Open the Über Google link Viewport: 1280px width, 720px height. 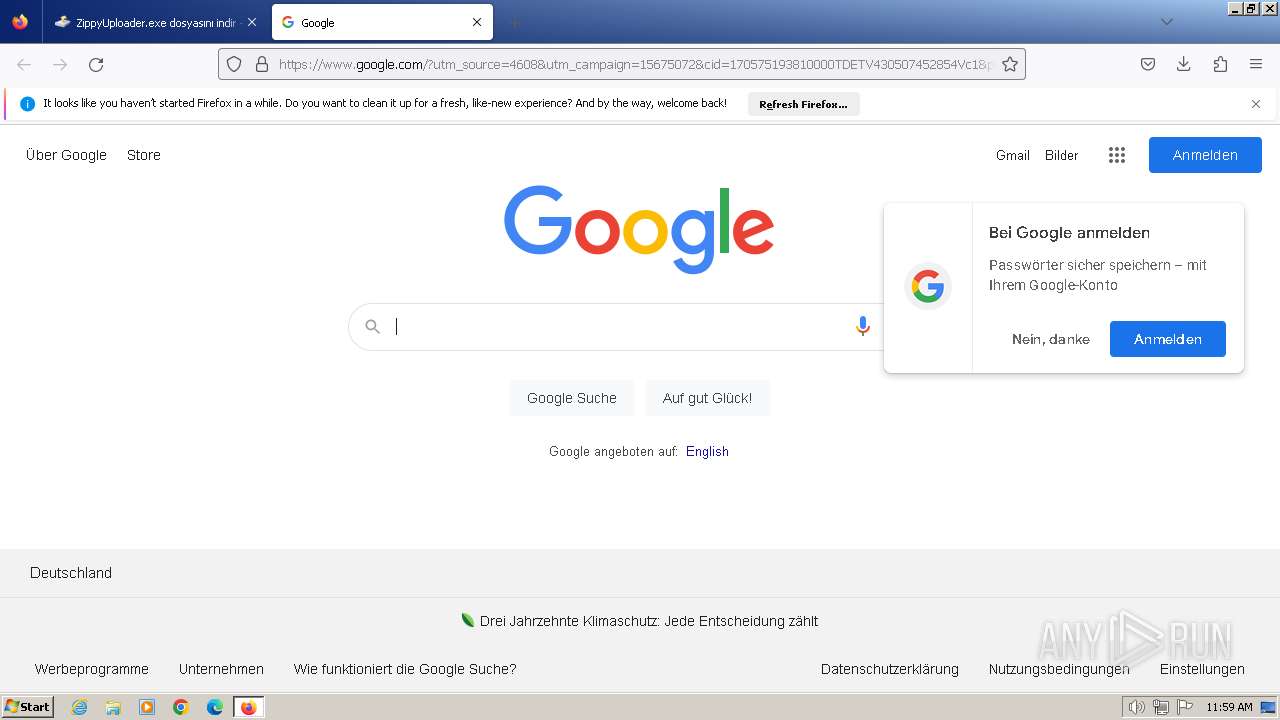66,155
